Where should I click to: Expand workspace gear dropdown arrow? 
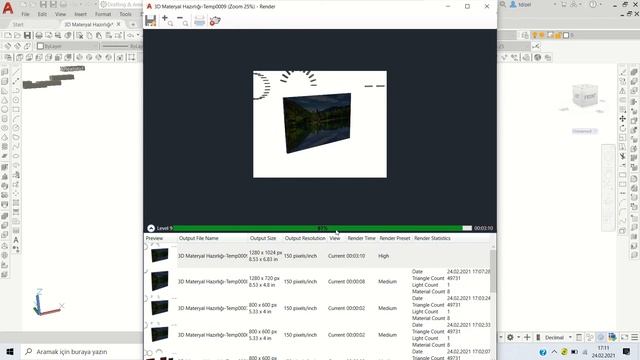(518, 337)
